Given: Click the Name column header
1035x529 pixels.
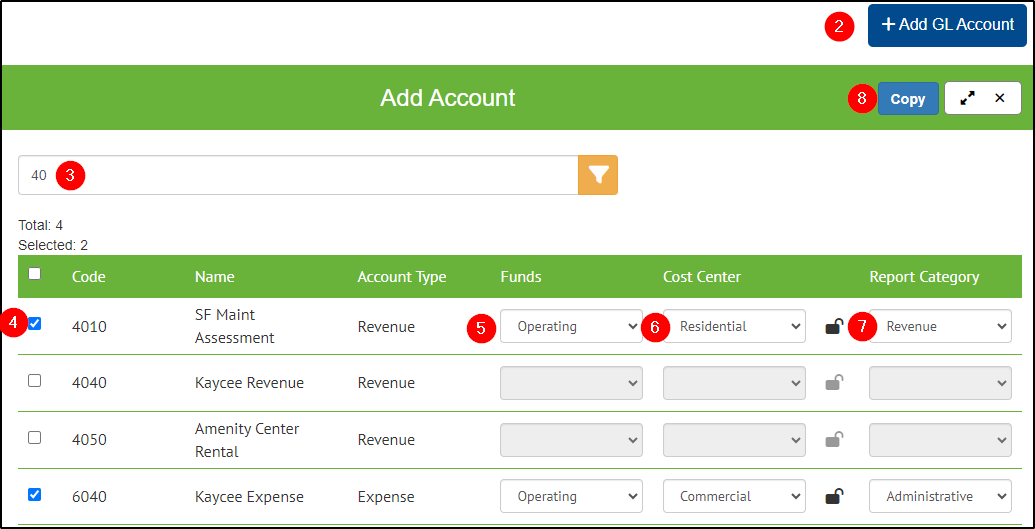Looking at the screenshot, I should coord(215,277).
